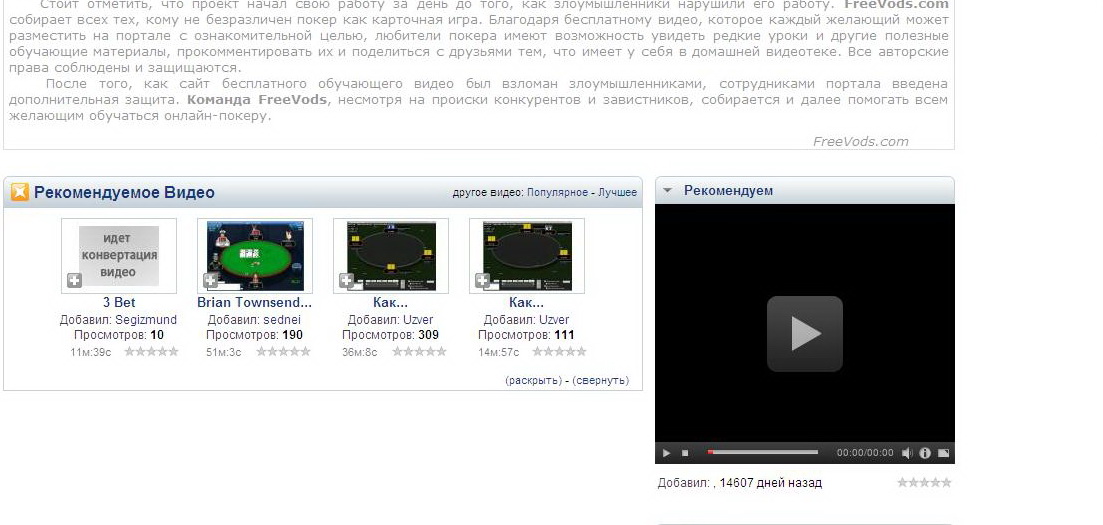The height and width of the screenshot is (525, 1103).
Task: Click the star rating below the video player
Action: click(924, 482)
